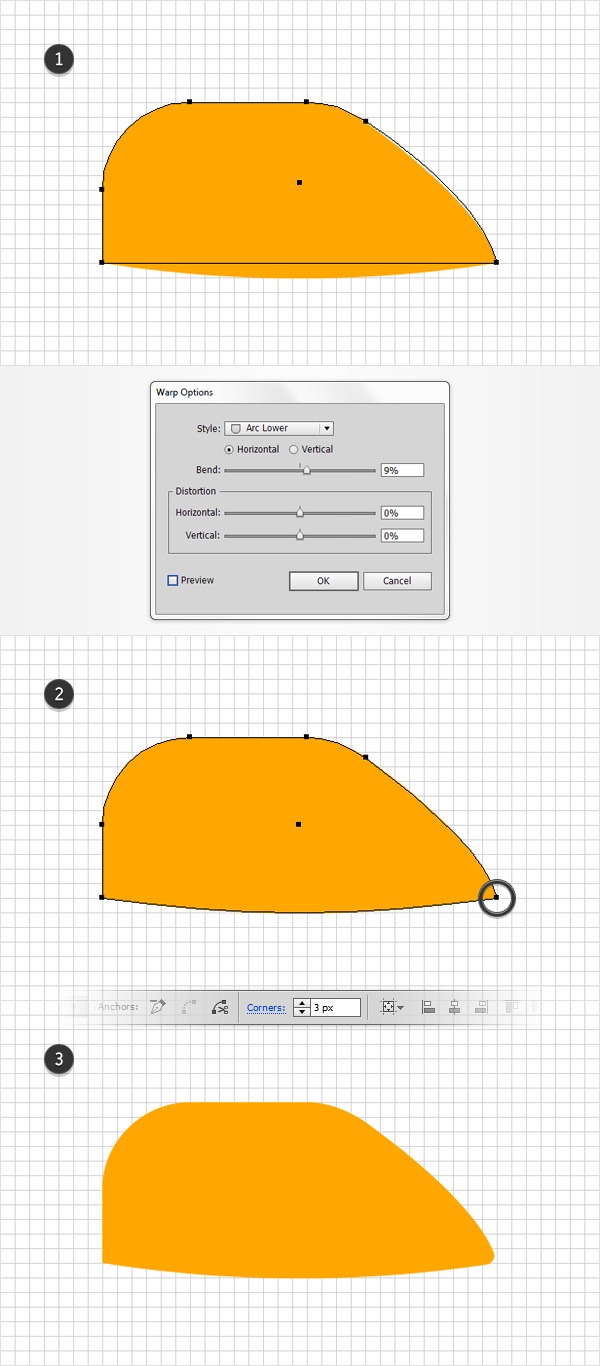The width and height of the screenshot is (600, 1366).
Task: Click the Horizontal distortion slider handle
Action: point(300,513)
